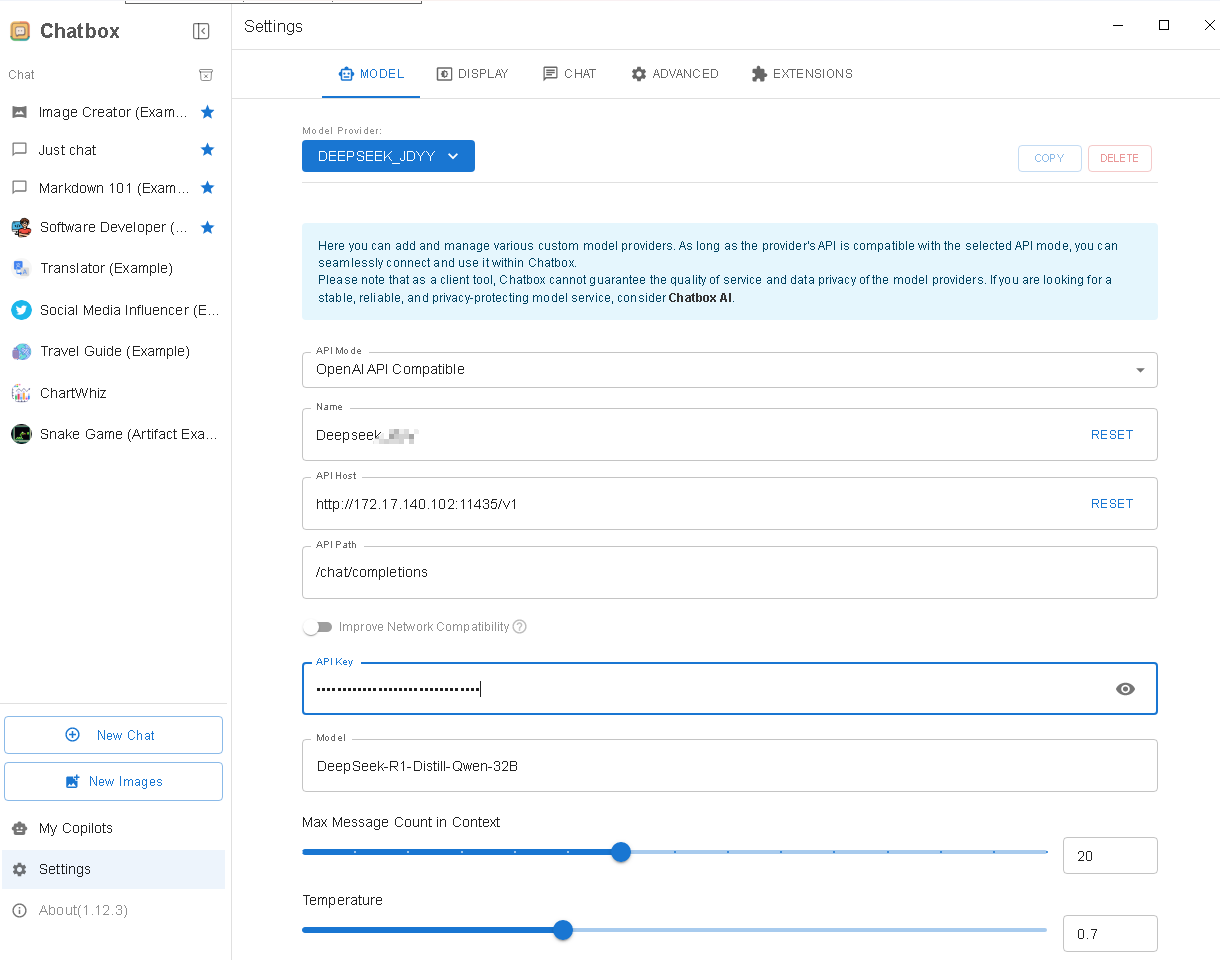Open the EXTENSIONS tab
Viewport: 1220px width, 960px height.
tap(802, 74)
